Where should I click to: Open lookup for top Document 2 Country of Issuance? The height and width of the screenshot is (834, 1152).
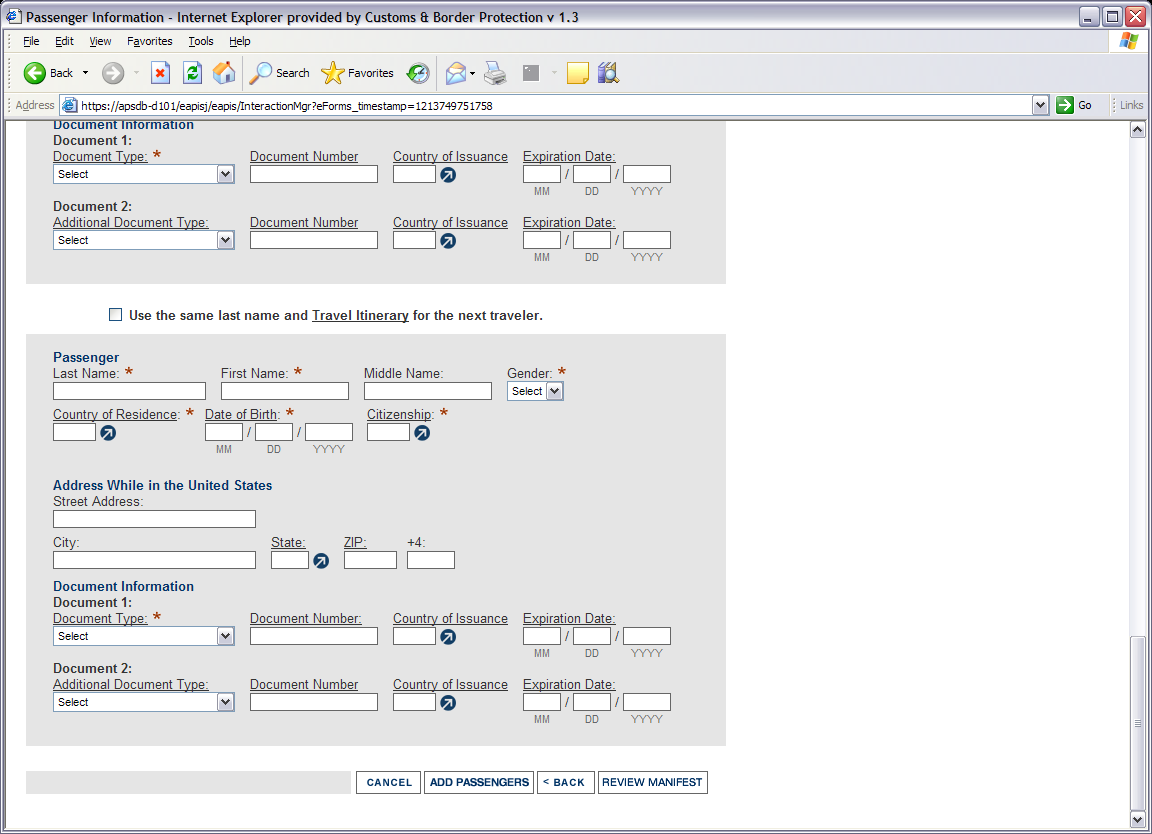point(448,241)
